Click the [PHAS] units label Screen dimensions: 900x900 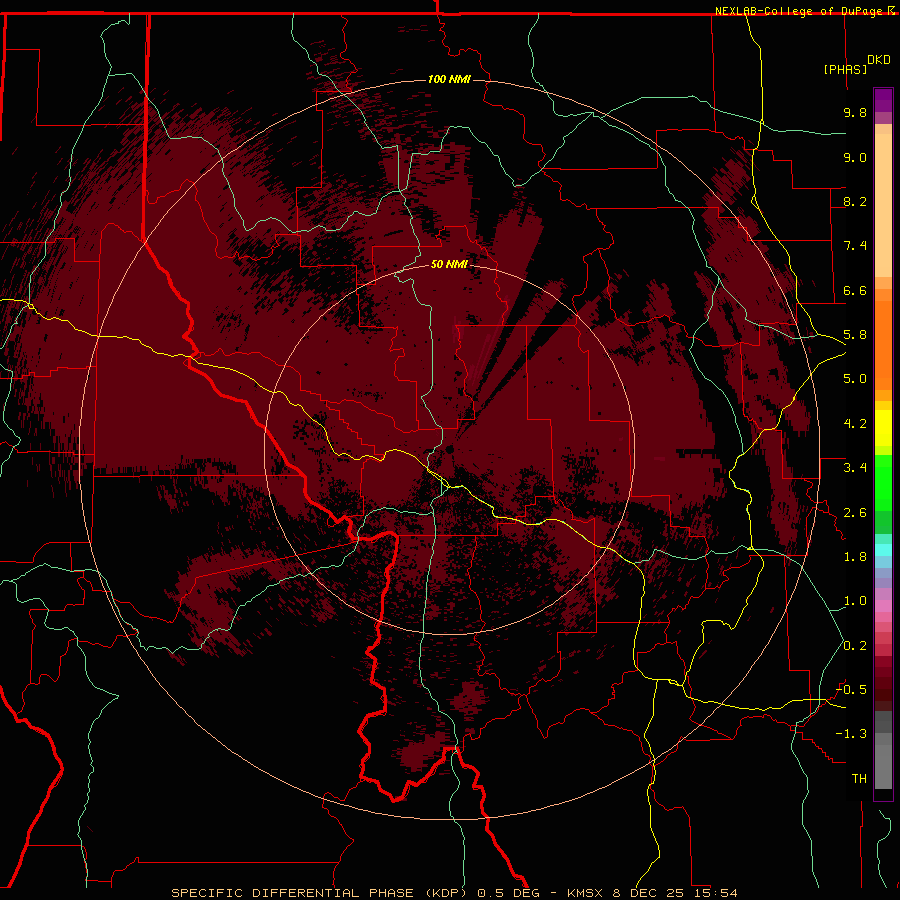pos(845,70)
